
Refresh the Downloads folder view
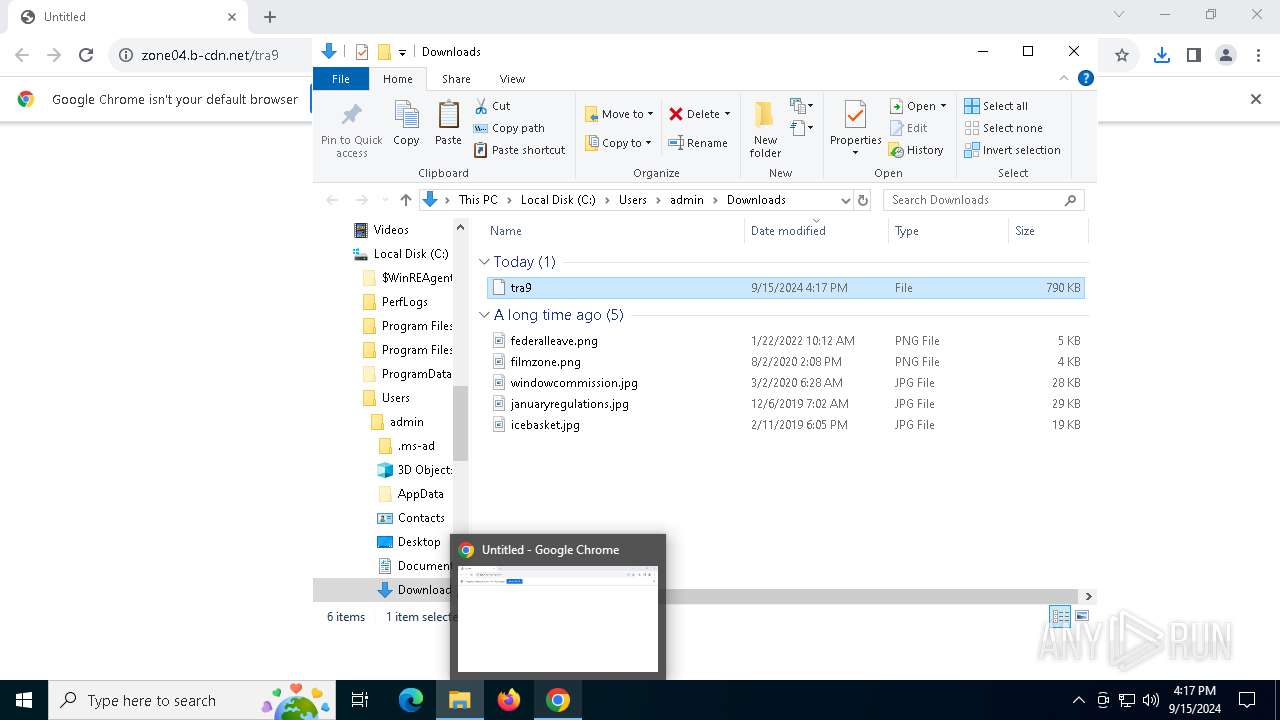(x=864, y=200)
